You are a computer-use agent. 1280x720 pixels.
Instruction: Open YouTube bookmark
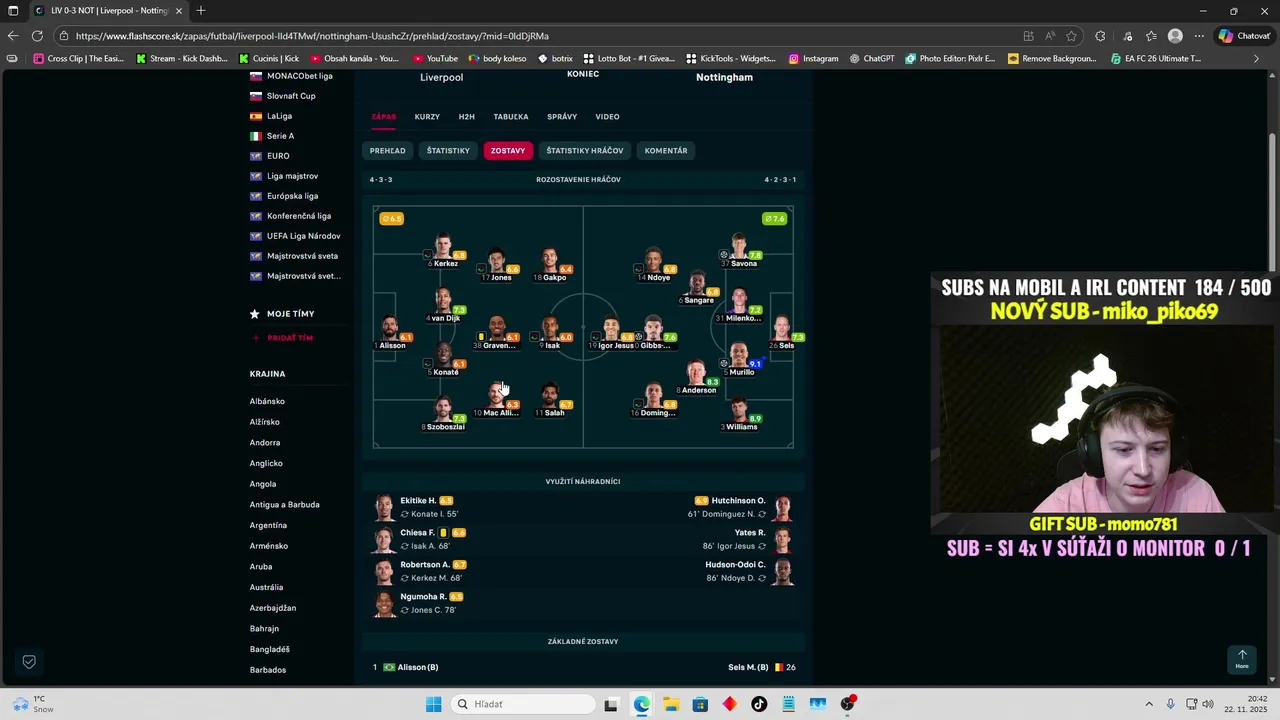[x=435, y=59]
